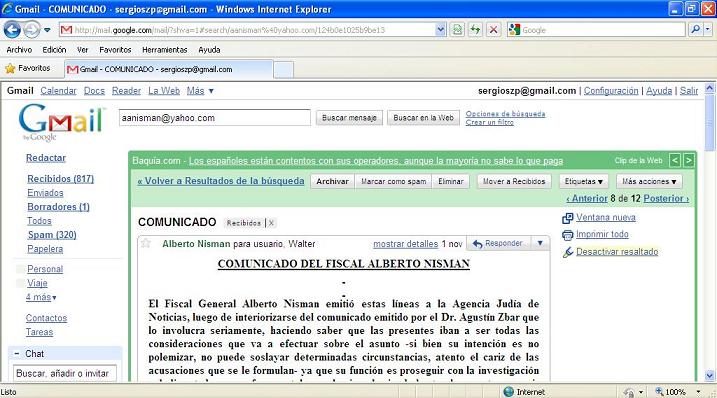This screenshot has height=398, width=717.
Task: Show the next web clip arrow
Action: point(689,160)
